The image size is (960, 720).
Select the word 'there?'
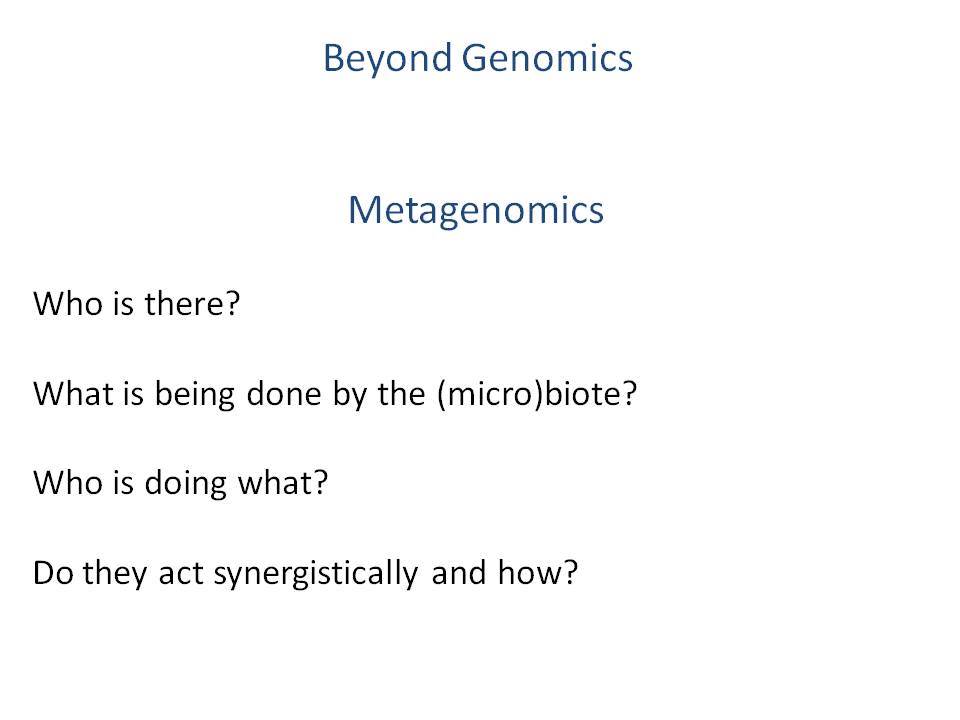pyautogui.click(x=192, y=304)
